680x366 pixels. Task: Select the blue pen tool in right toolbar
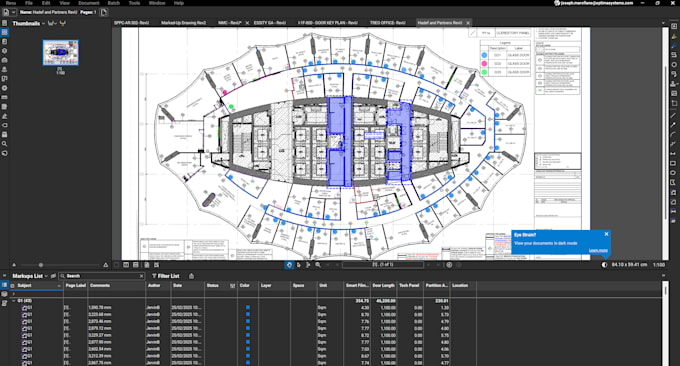[674, 46]
